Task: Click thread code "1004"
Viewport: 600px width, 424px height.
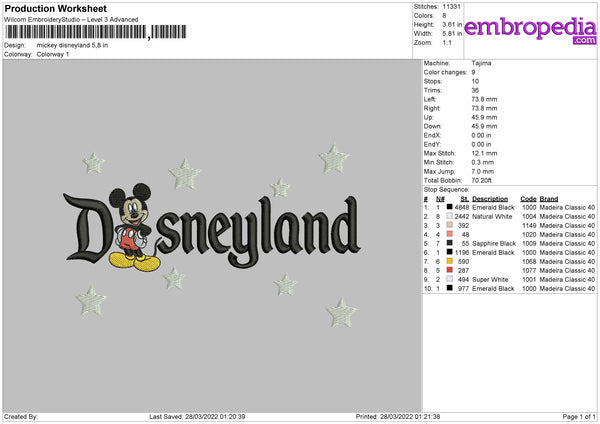Action: (529, 217)
